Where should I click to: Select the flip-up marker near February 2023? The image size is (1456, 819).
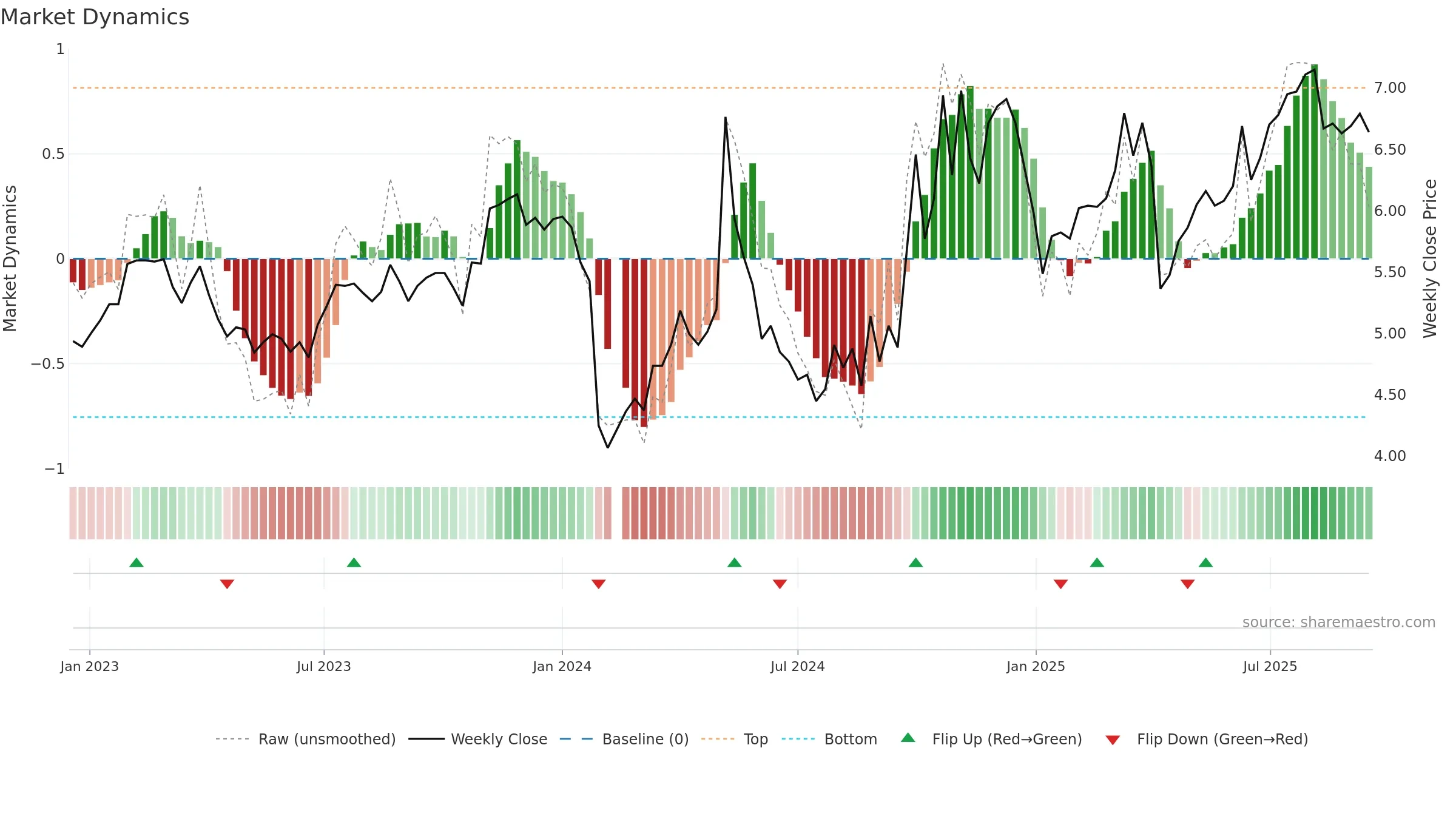pyautogui.click(x=136, y=562)
